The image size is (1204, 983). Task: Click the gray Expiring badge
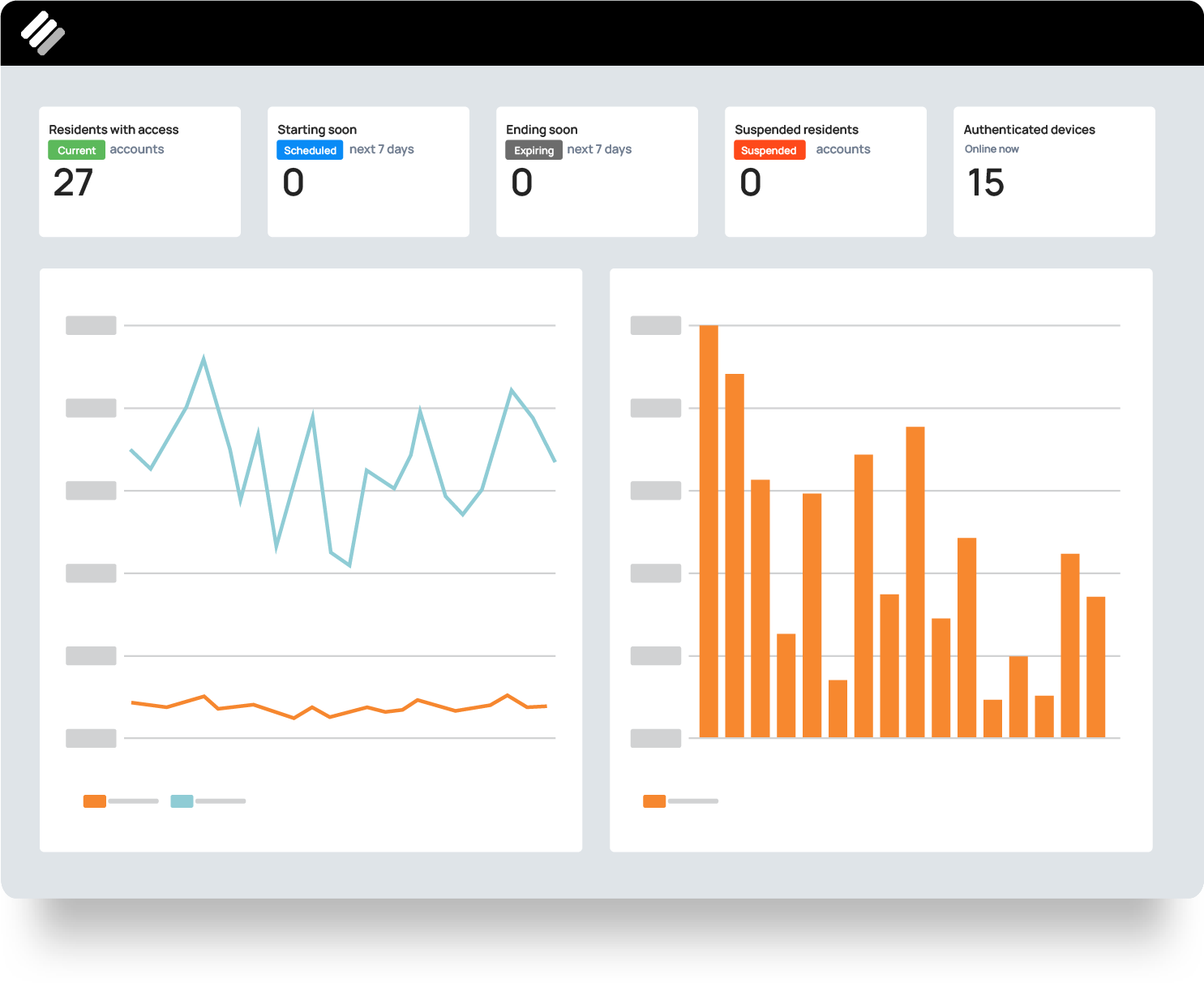(533, 150)
